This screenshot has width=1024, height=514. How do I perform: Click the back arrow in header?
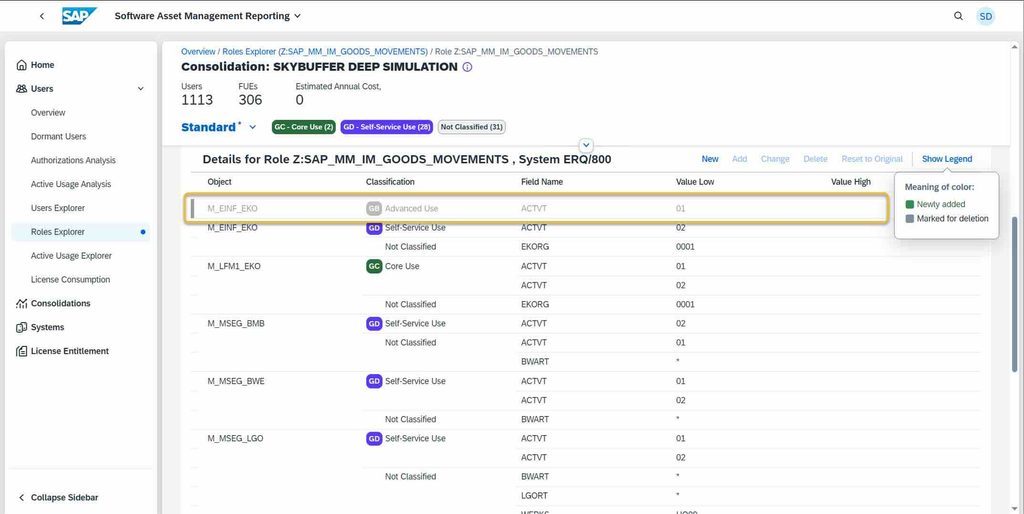click(x=42, y=16)
